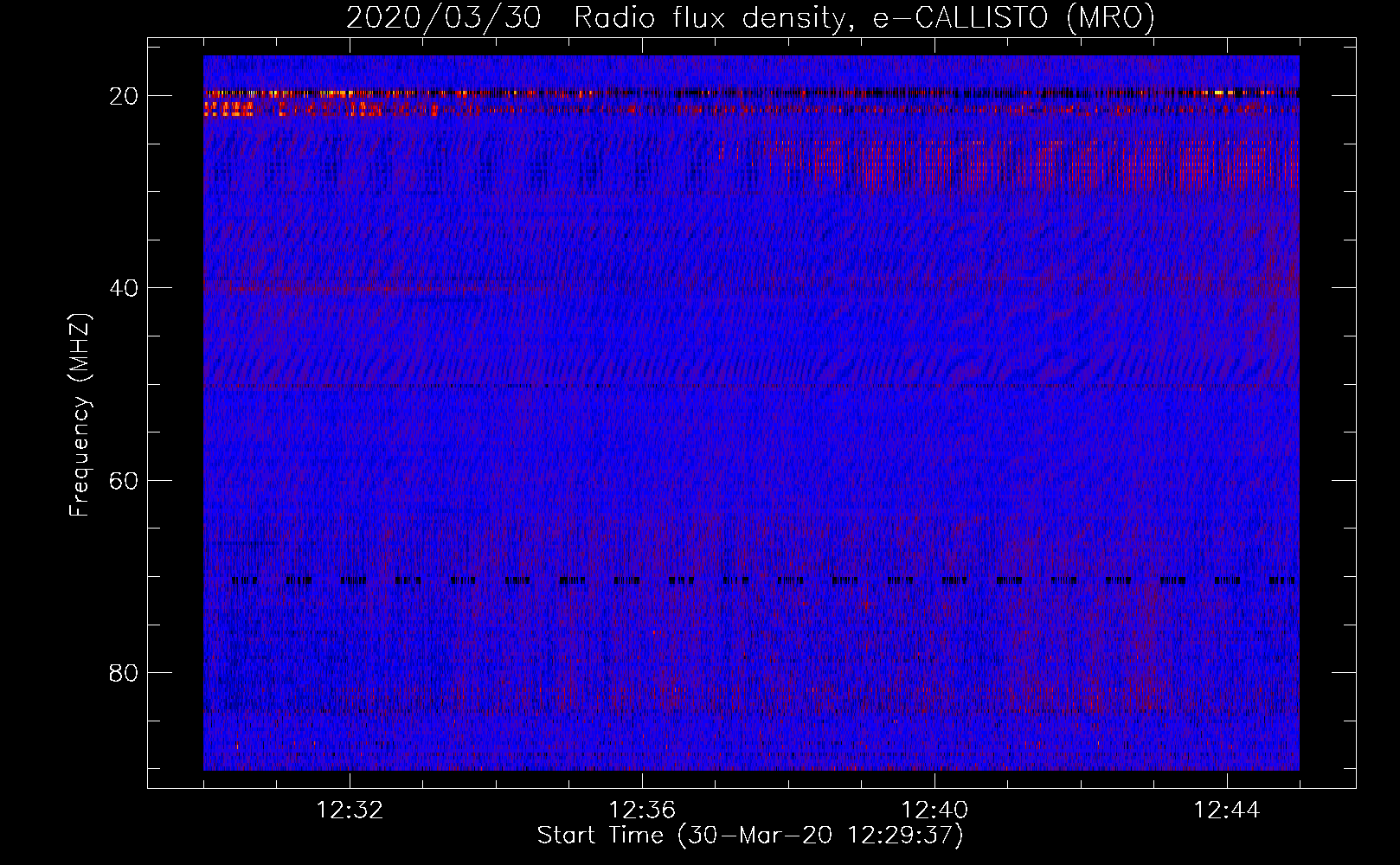Click the '20' frequency tick label
Viewport: 1400px width, 865px height.
(x=124, y=96)
